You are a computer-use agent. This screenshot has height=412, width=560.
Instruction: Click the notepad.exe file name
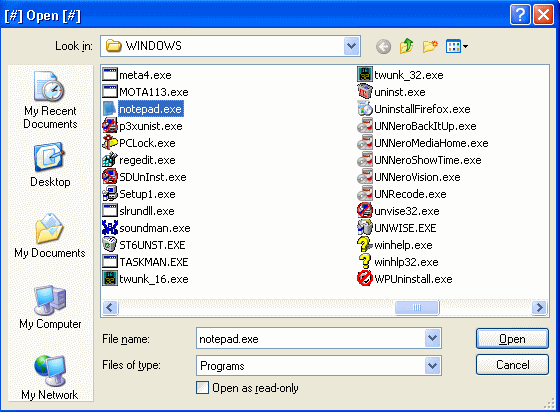pos(150,109)
